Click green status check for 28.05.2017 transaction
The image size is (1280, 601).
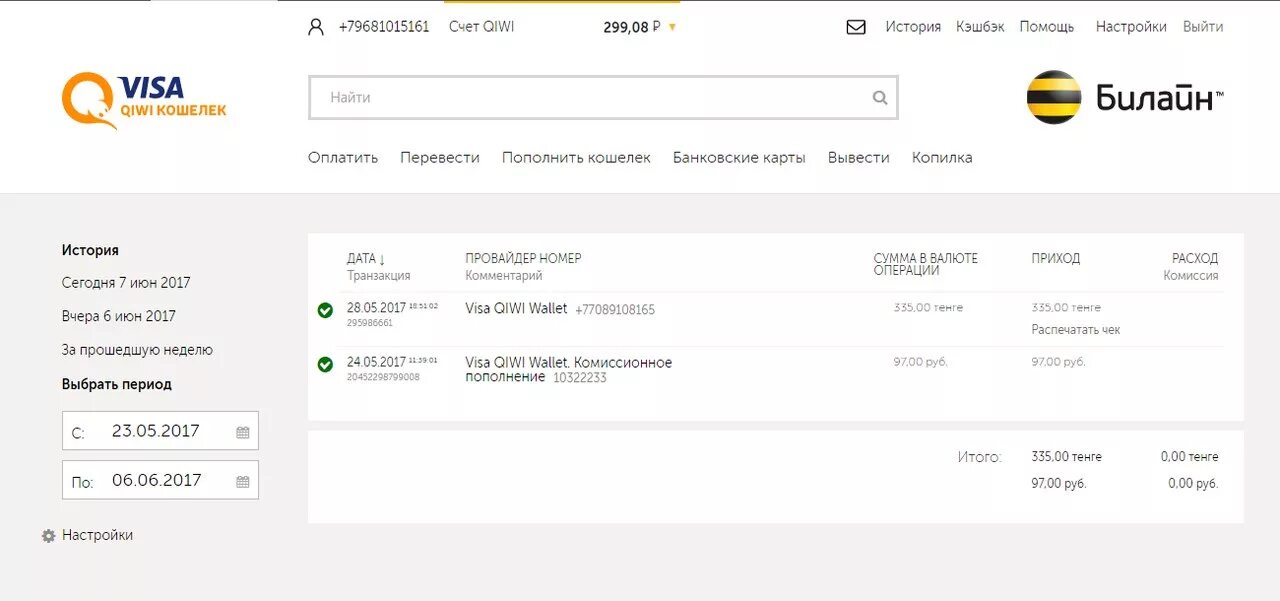[x=325, y=310]
